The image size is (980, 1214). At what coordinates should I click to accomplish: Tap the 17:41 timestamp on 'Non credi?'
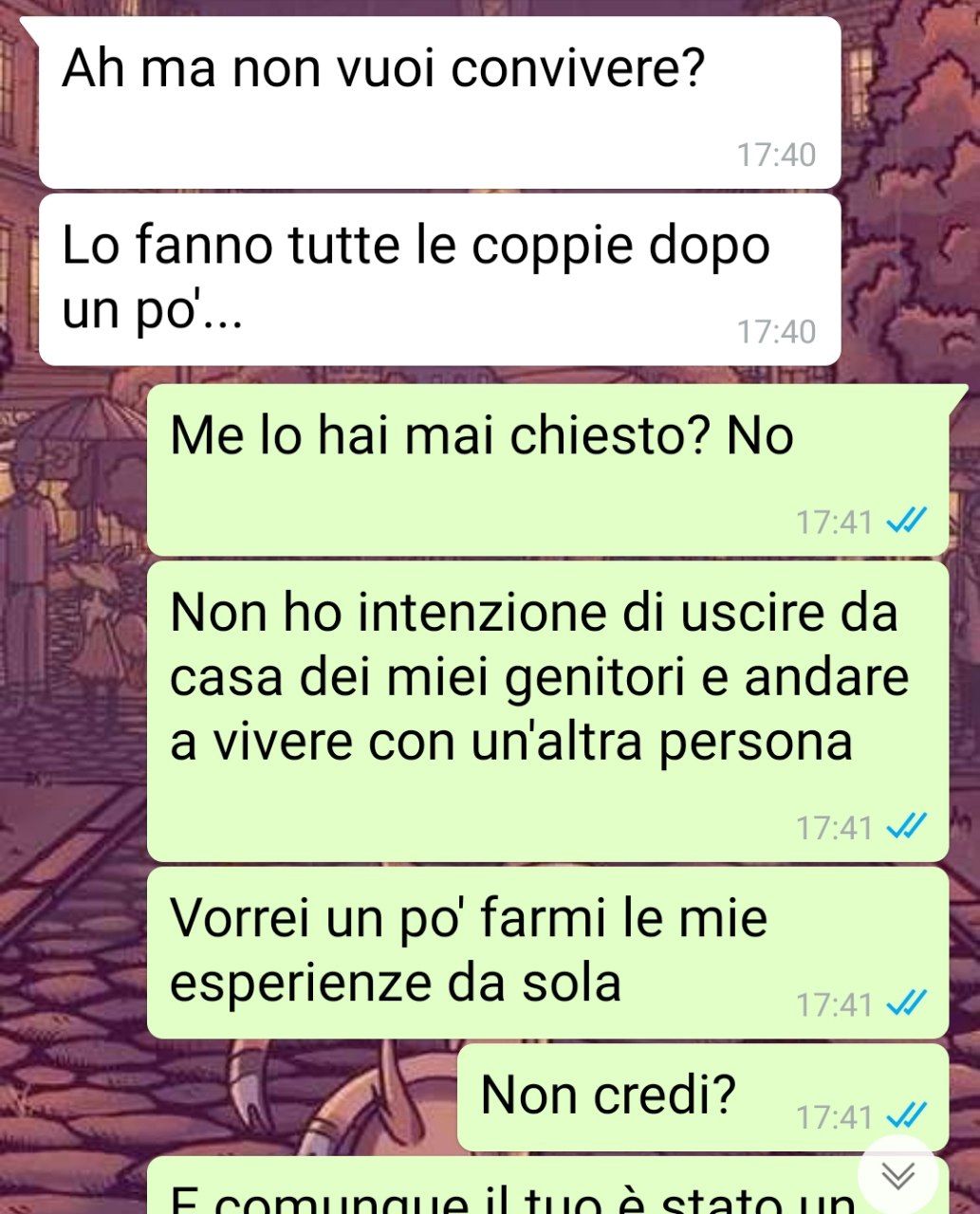tap(834, 1116)
